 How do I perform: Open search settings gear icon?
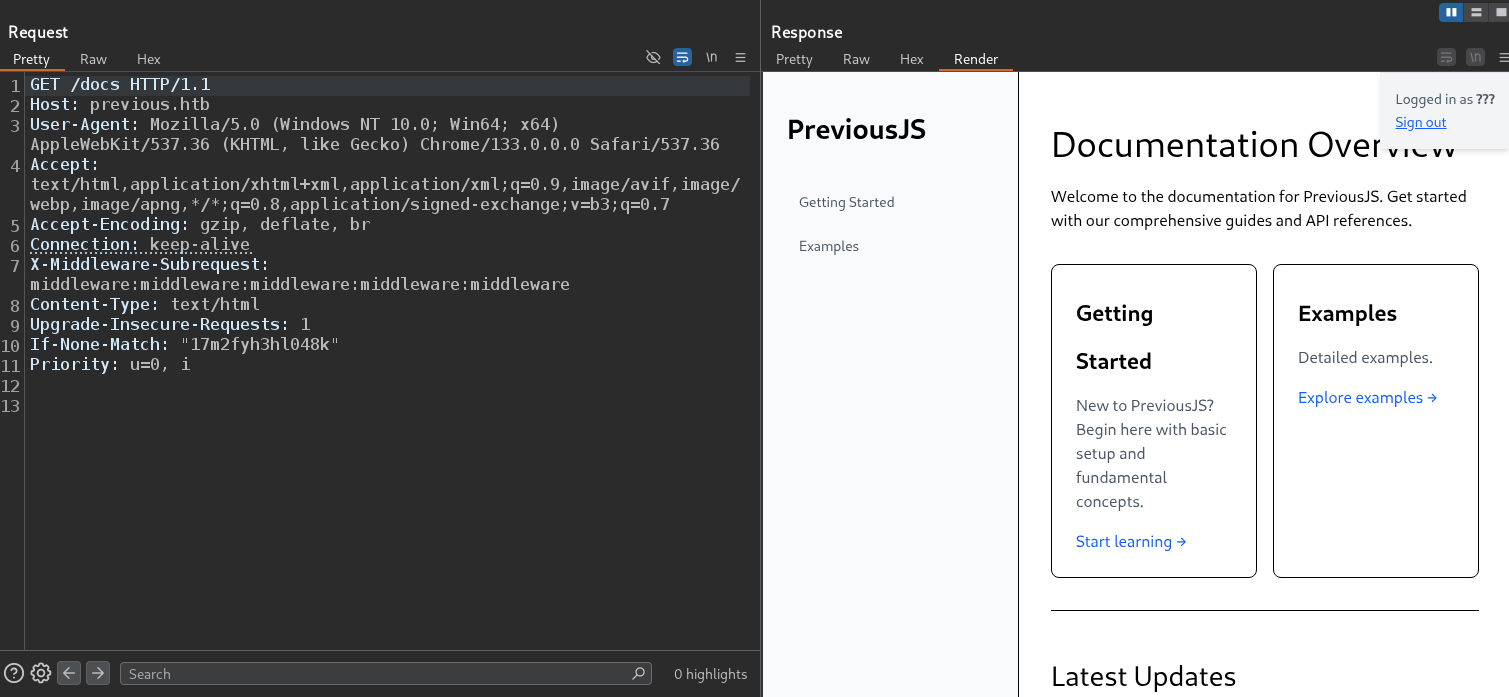(x=41, y=673)
